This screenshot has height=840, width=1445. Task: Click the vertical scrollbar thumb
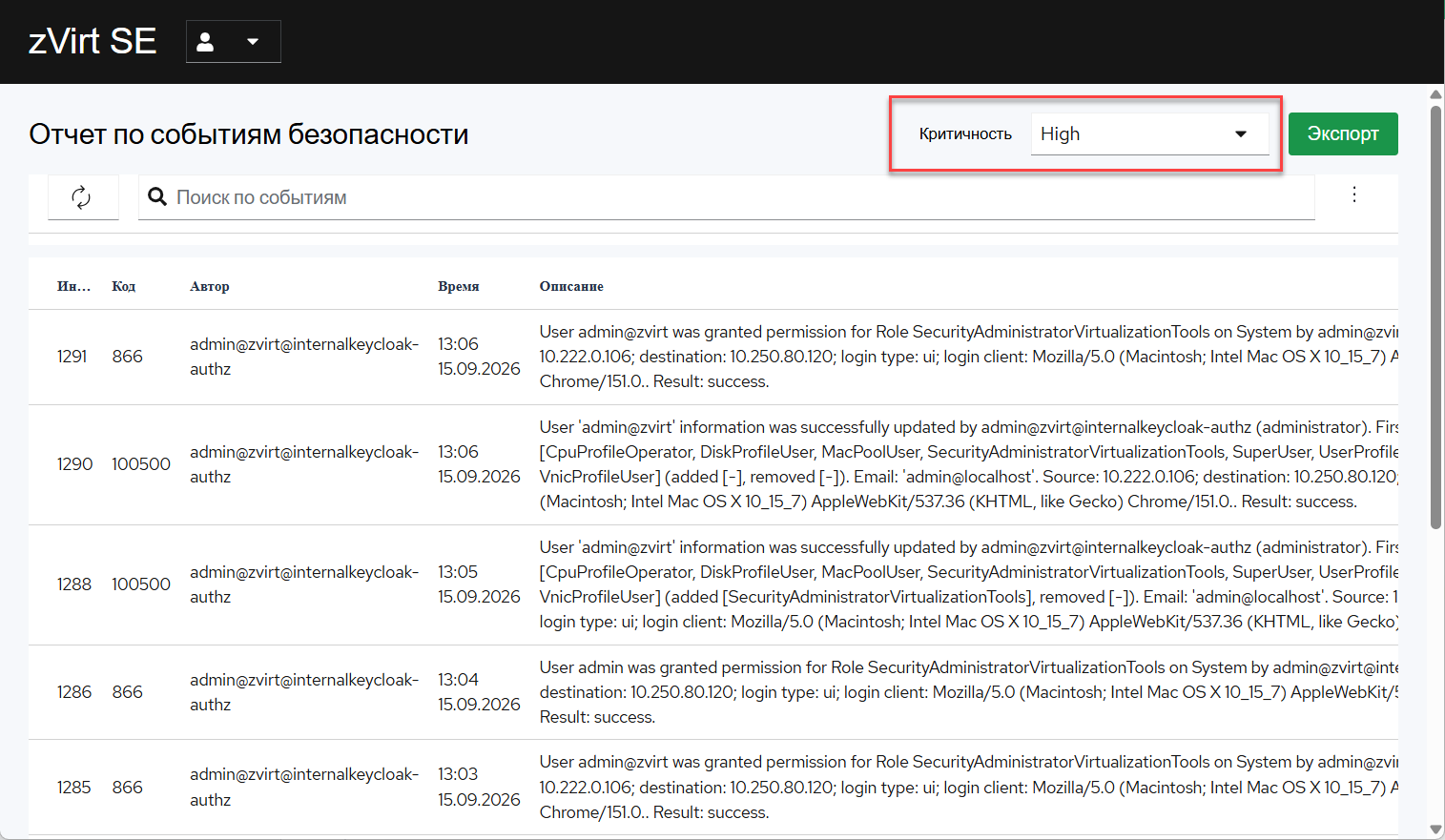(1436, 317)
